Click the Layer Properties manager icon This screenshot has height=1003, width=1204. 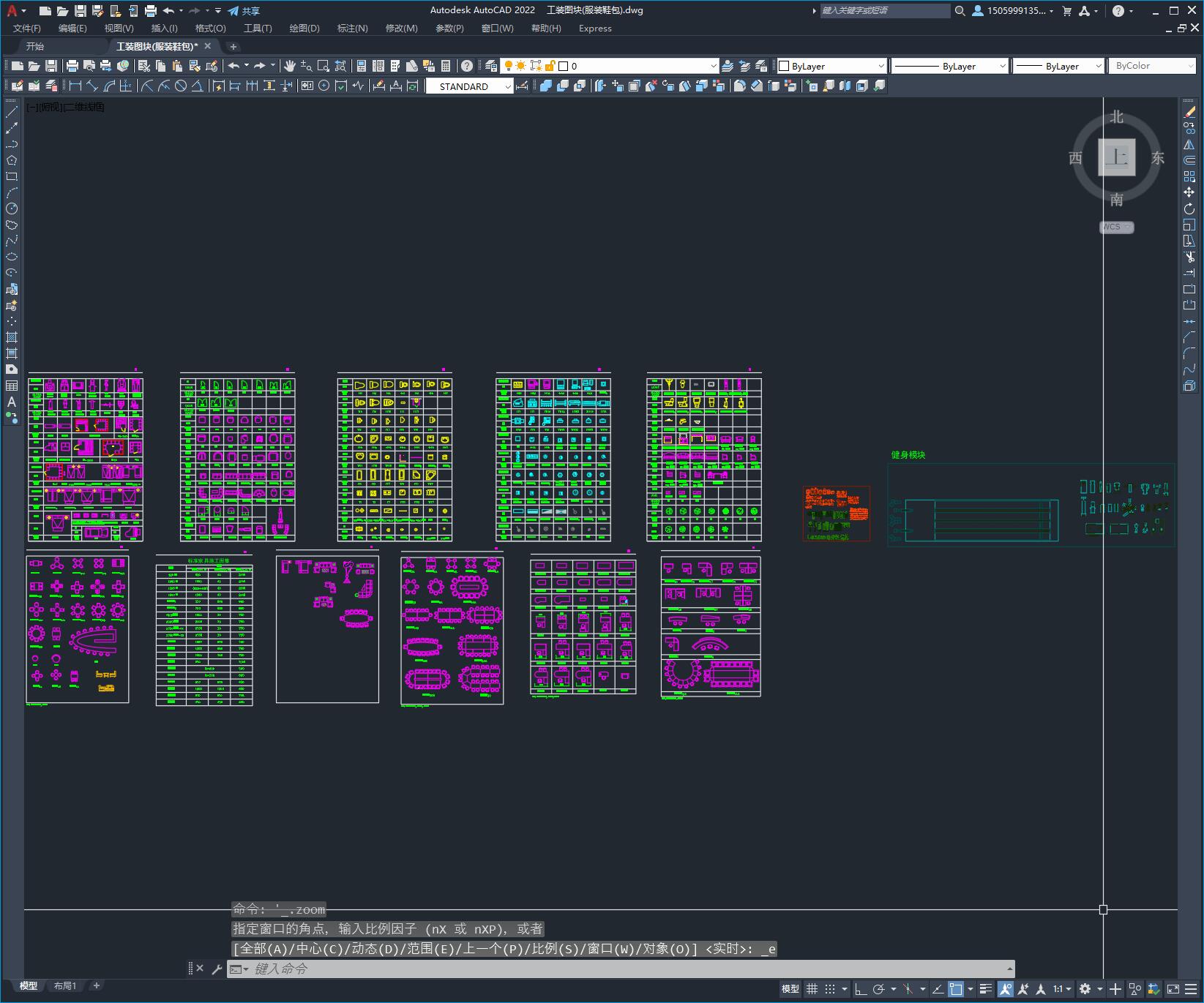point(491,66)
